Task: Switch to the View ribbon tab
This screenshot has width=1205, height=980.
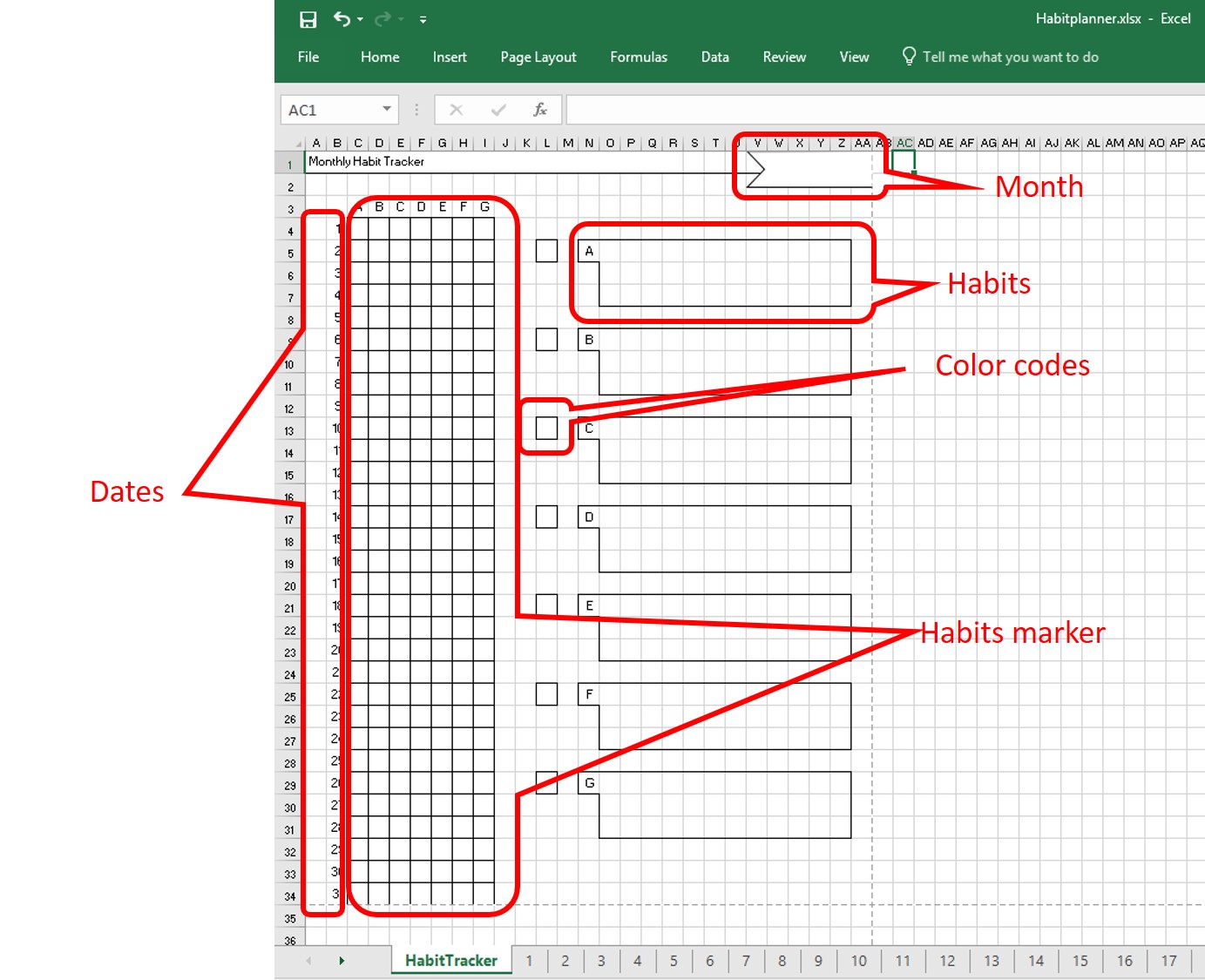Action: 854,57
